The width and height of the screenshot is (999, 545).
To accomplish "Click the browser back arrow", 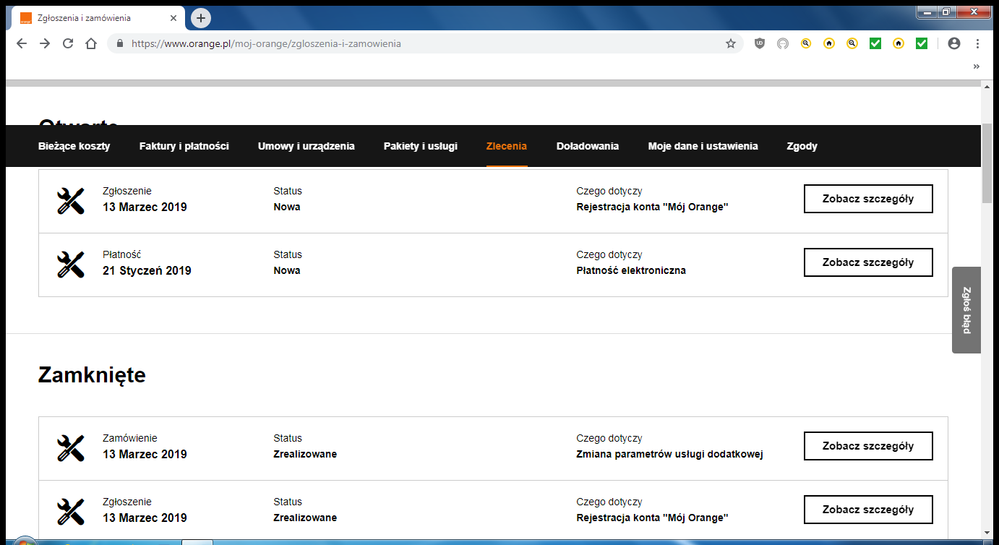I will pyautogui.click(x=21, y=44).
